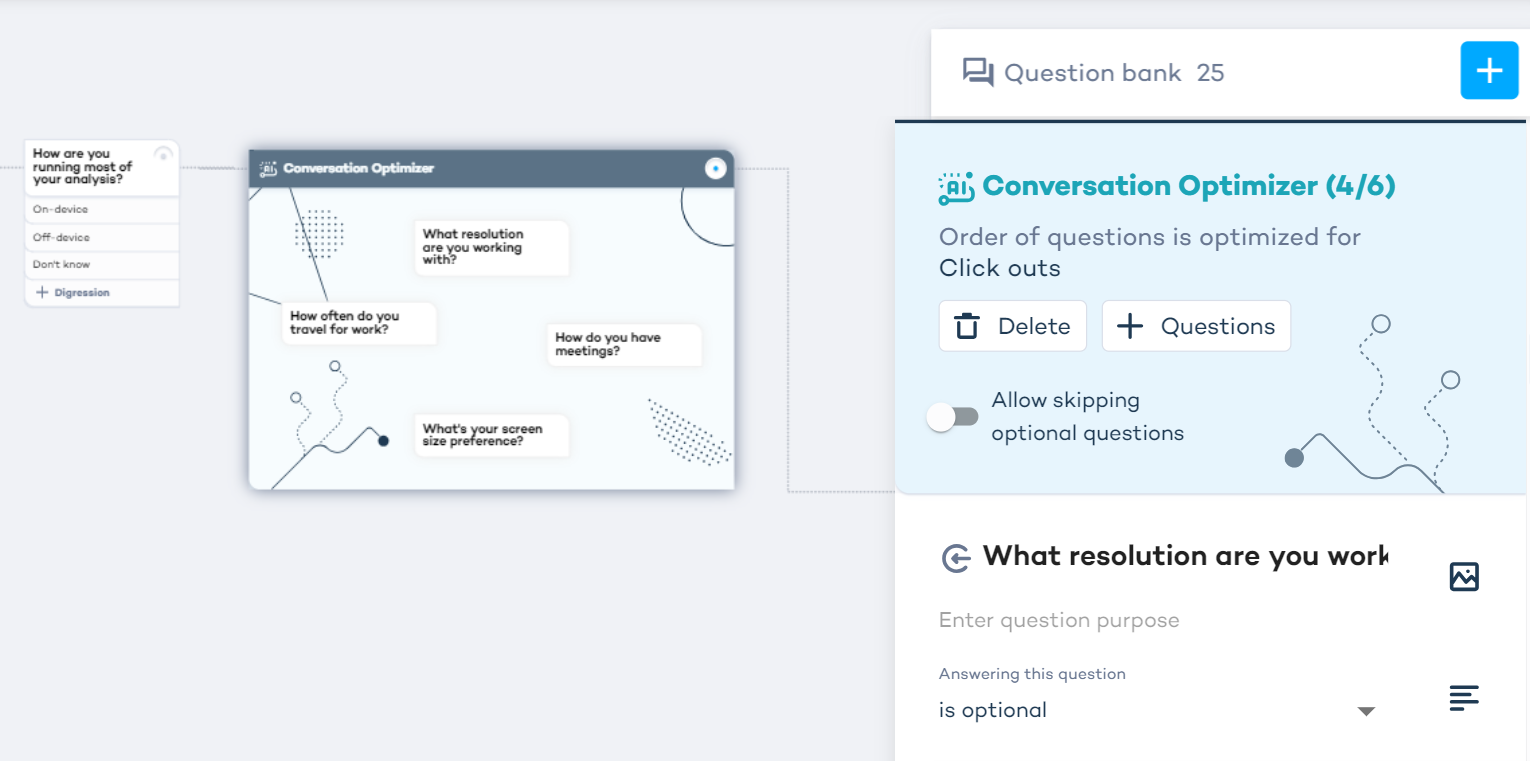Select the 'How do you have meetings?' card
Viewport: 1530px width, 761px height.
624,345
